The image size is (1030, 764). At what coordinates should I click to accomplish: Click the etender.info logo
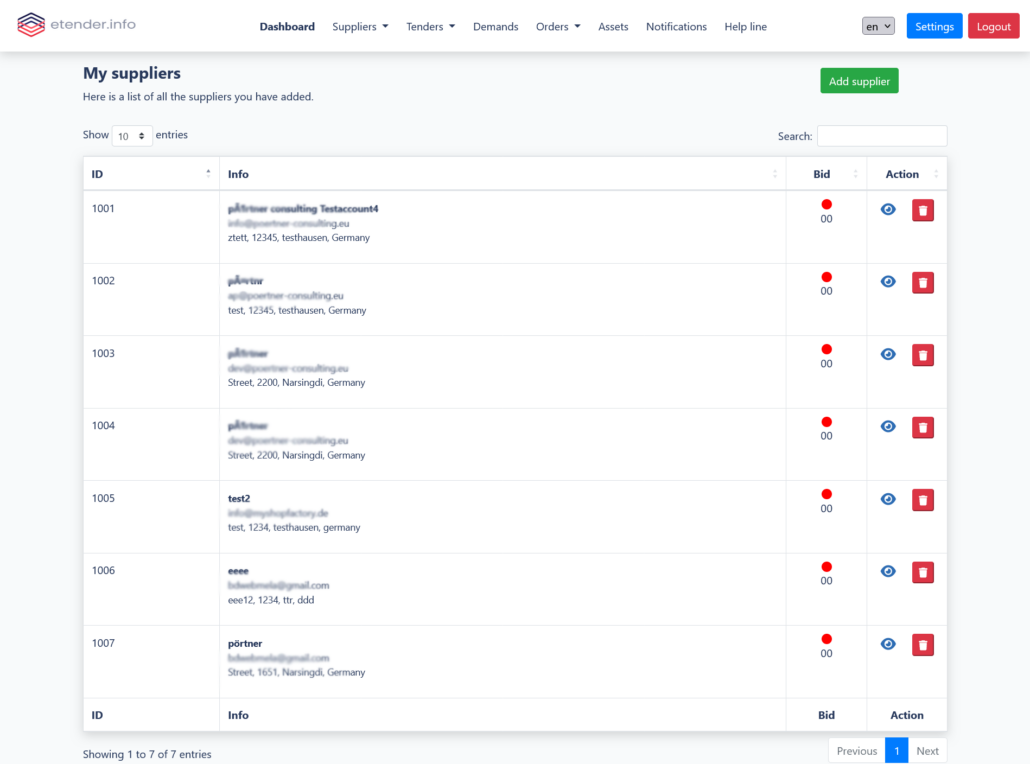click(76, 25)
